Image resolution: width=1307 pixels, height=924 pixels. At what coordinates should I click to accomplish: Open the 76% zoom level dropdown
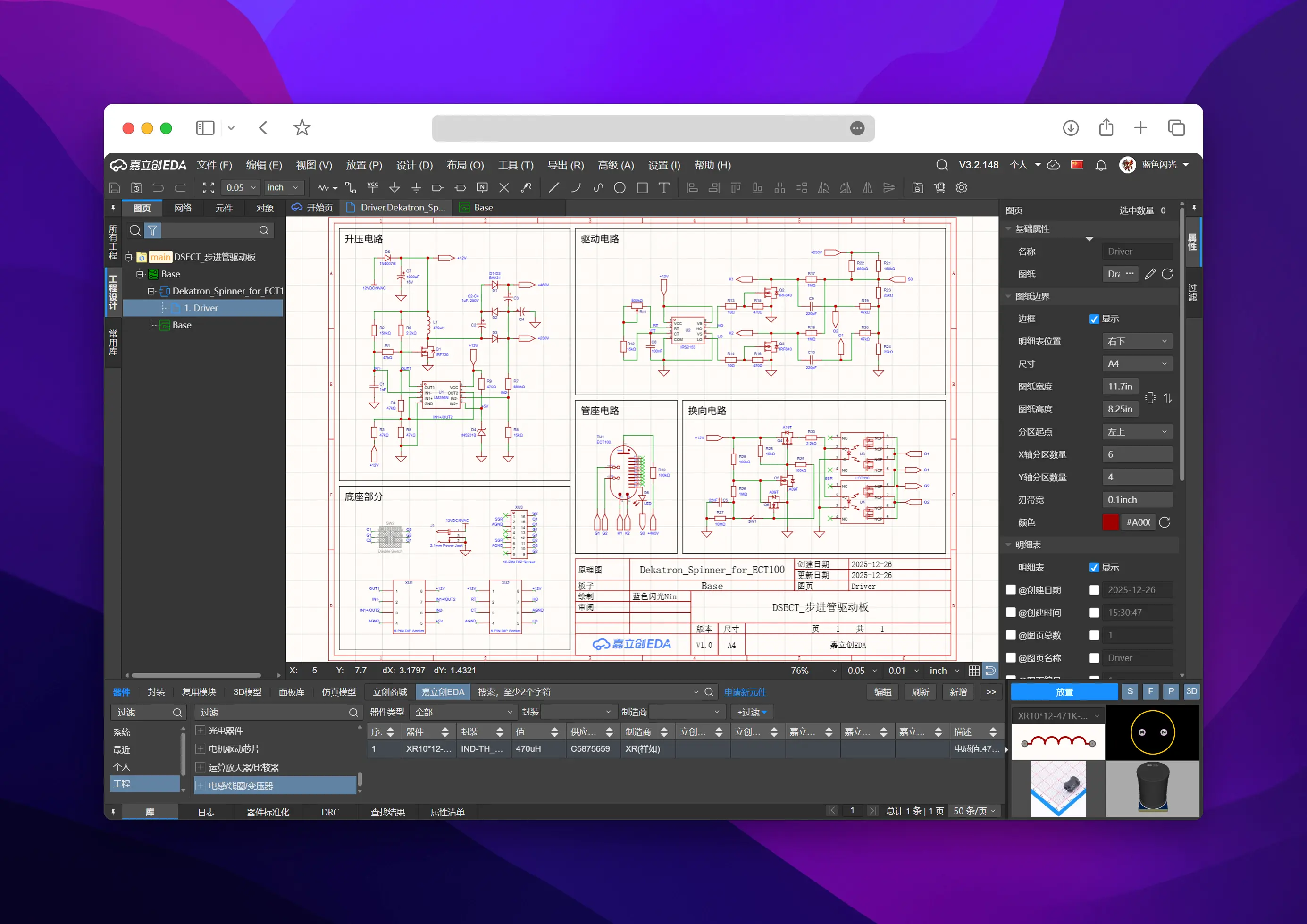(x=813, y=671)
